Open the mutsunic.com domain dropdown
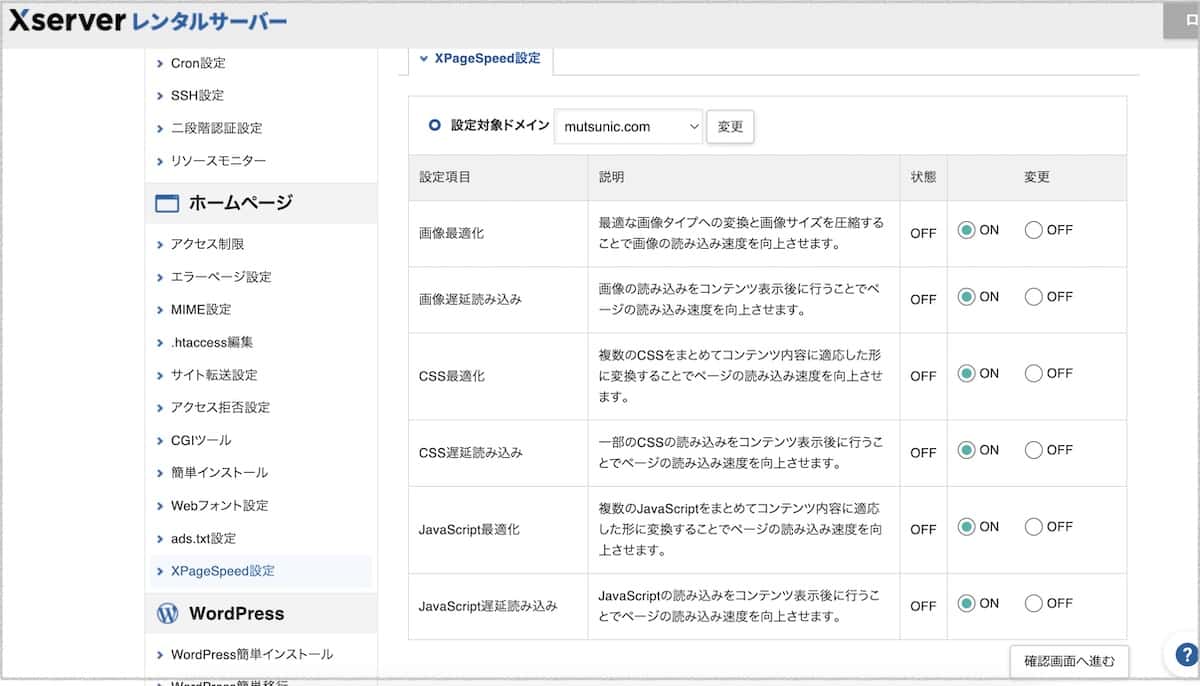Viewport: 1200px width, 686px height. tap(628, 126)
